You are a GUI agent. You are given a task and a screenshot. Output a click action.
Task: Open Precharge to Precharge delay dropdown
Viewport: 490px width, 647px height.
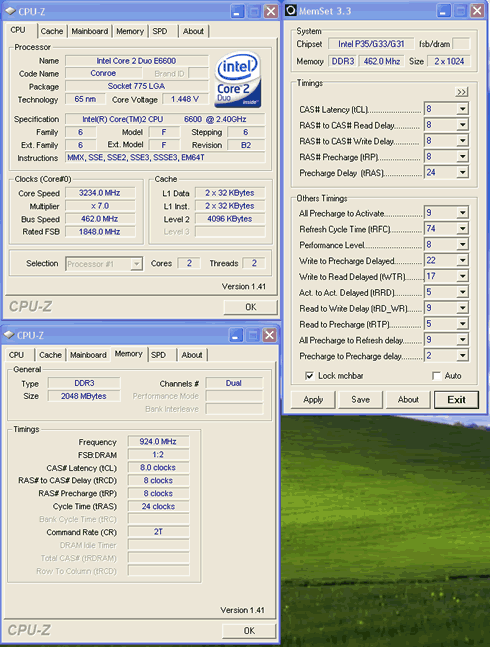tap(462, 356)
